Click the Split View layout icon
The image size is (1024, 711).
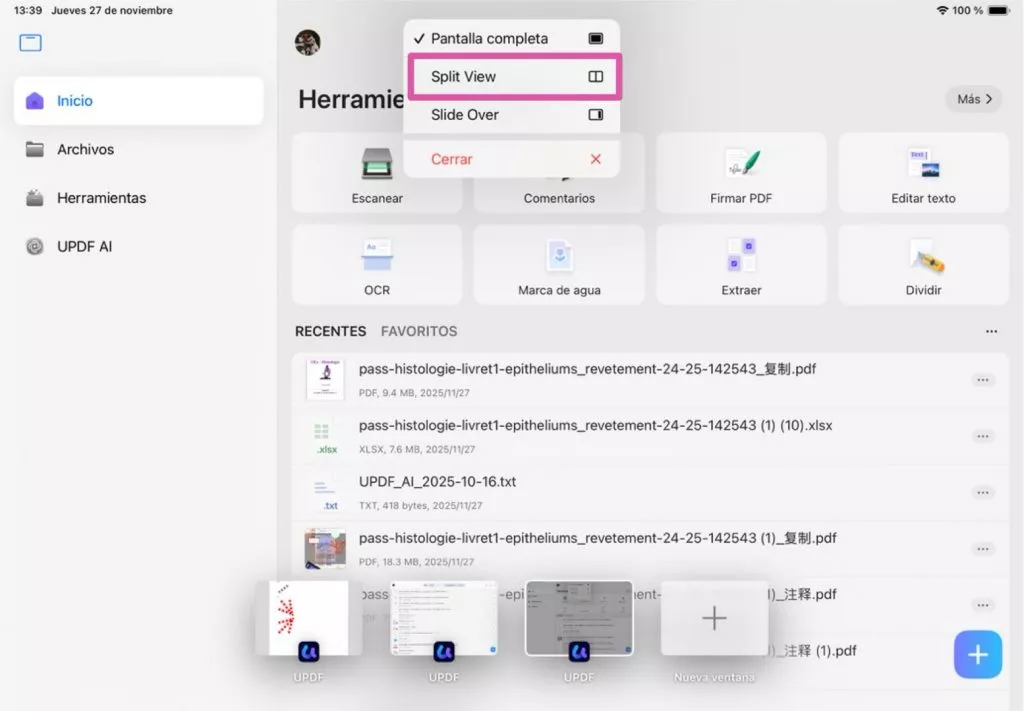[596, 76]
